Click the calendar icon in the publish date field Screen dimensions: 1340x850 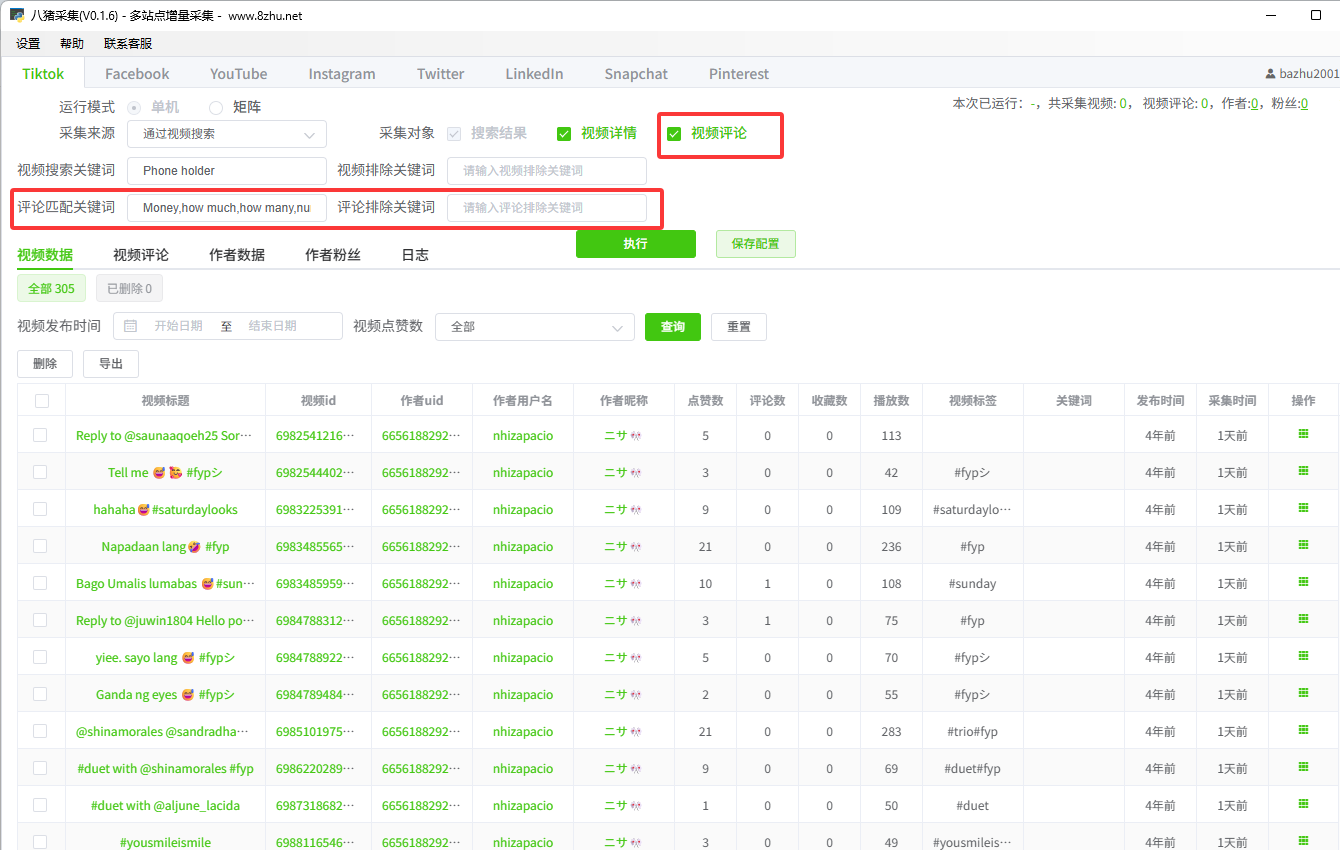click(131, 326)
